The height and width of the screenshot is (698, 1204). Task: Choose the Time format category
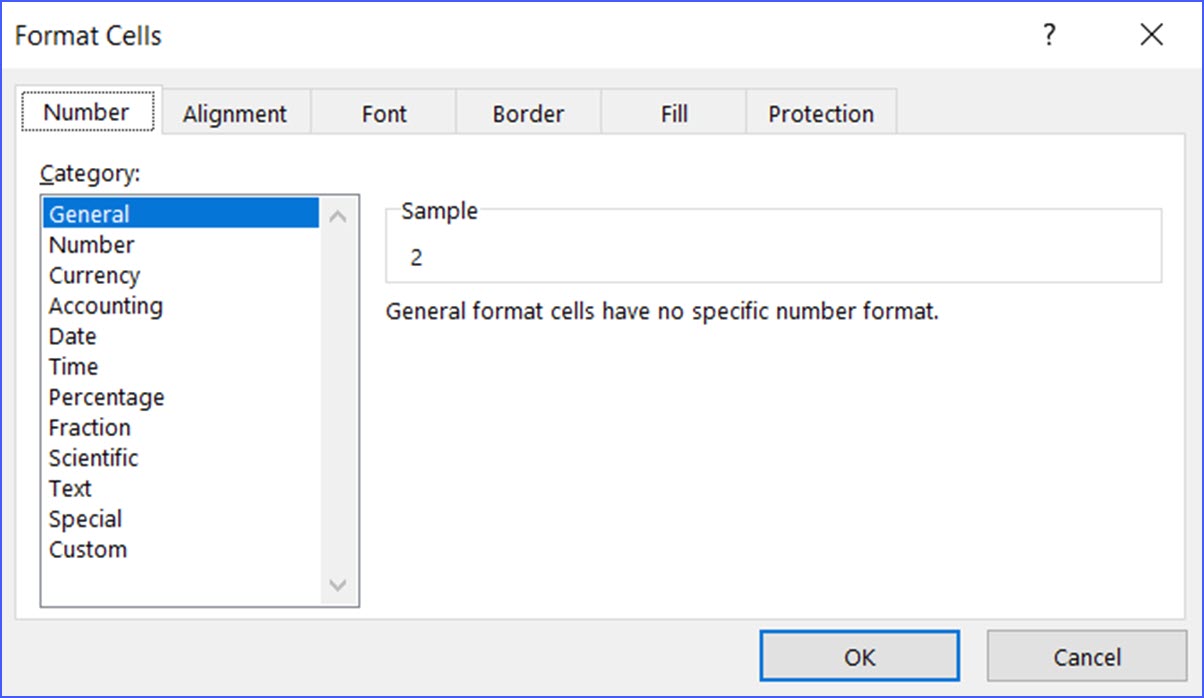[x=73, y=367]
